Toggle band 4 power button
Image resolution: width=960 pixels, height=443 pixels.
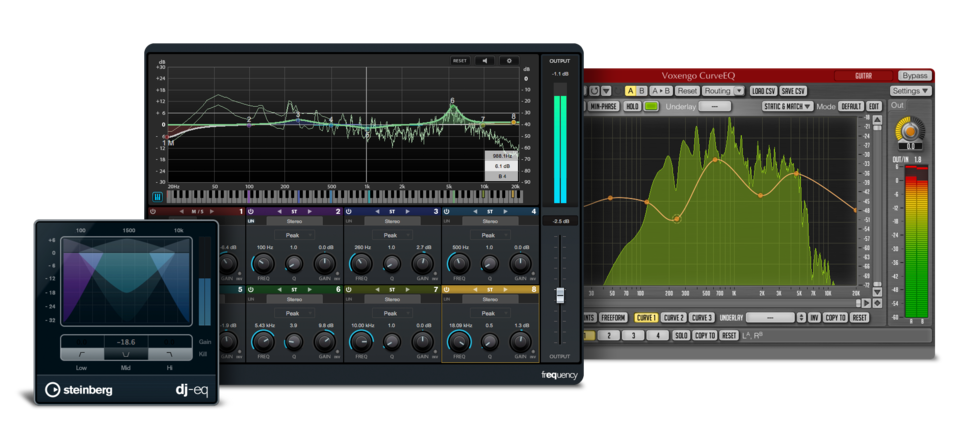pos(447,211)
